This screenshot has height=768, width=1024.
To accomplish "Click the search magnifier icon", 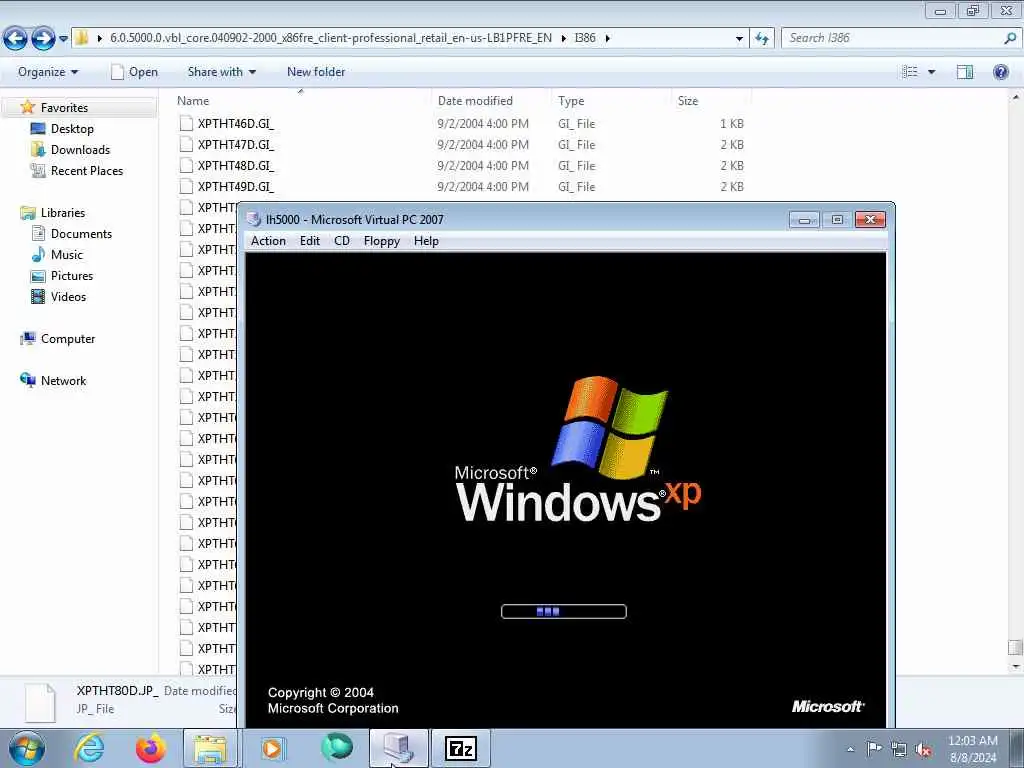I will pos(1010,38).
